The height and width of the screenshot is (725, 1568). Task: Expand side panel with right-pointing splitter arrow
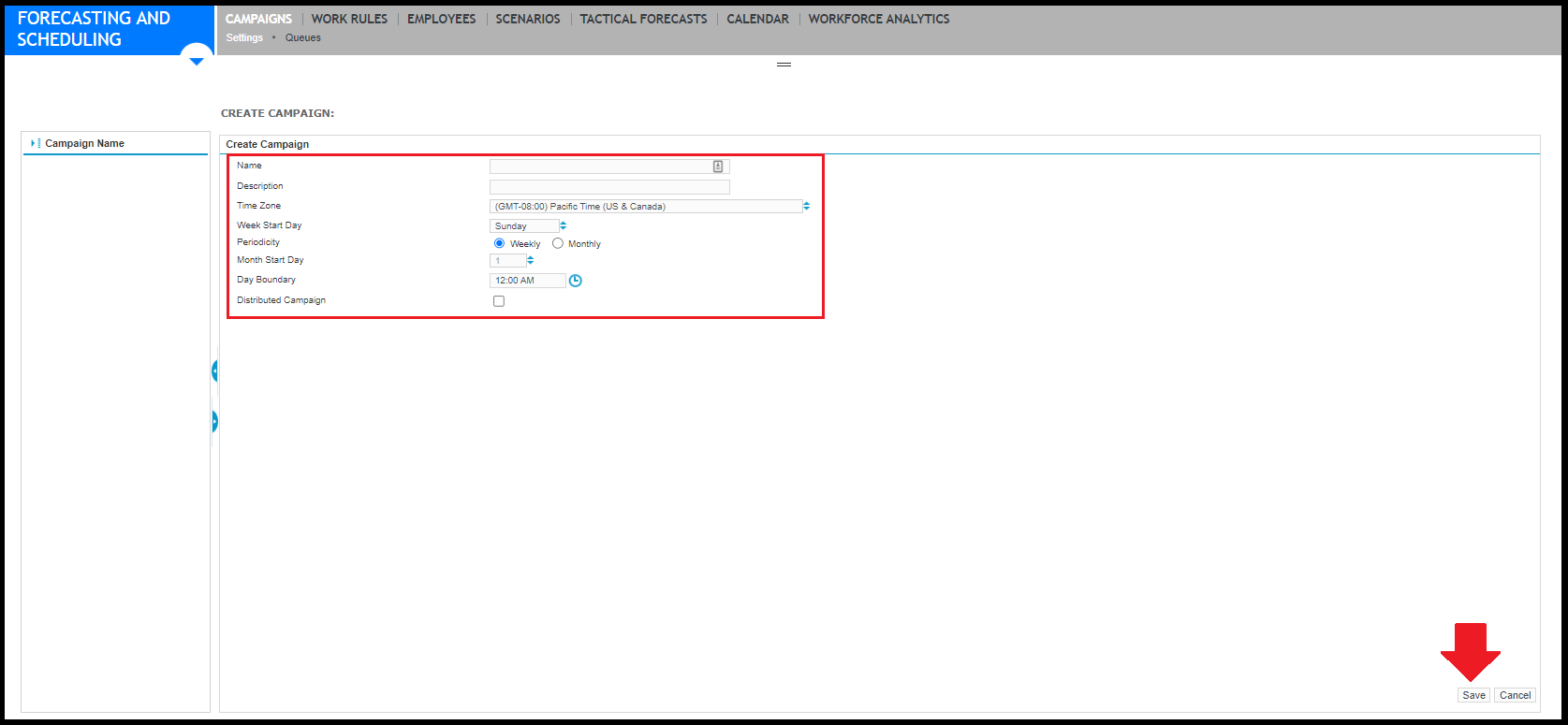tap(214, 422)
